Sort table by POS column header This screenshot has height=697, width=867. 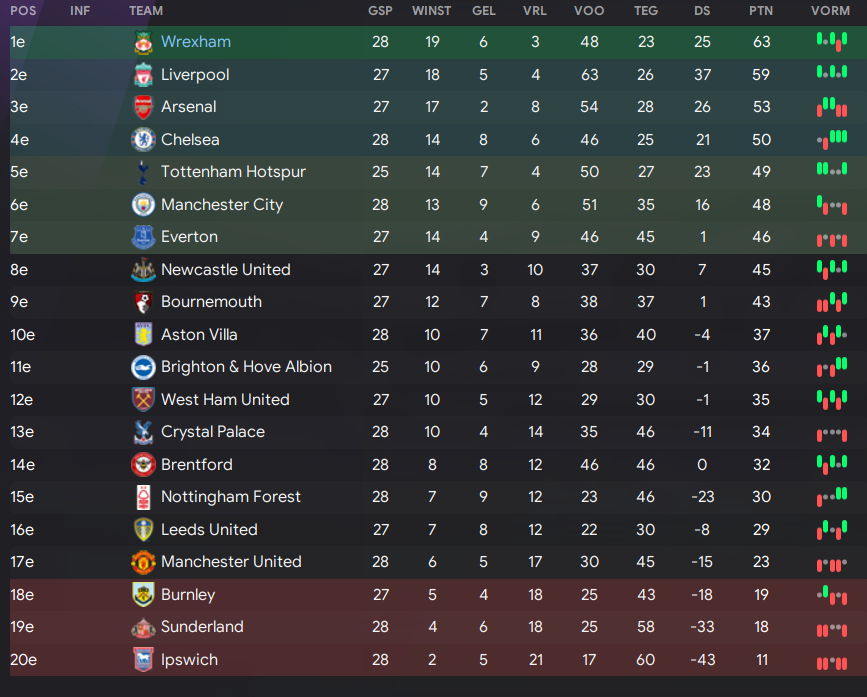click(23, 11)
